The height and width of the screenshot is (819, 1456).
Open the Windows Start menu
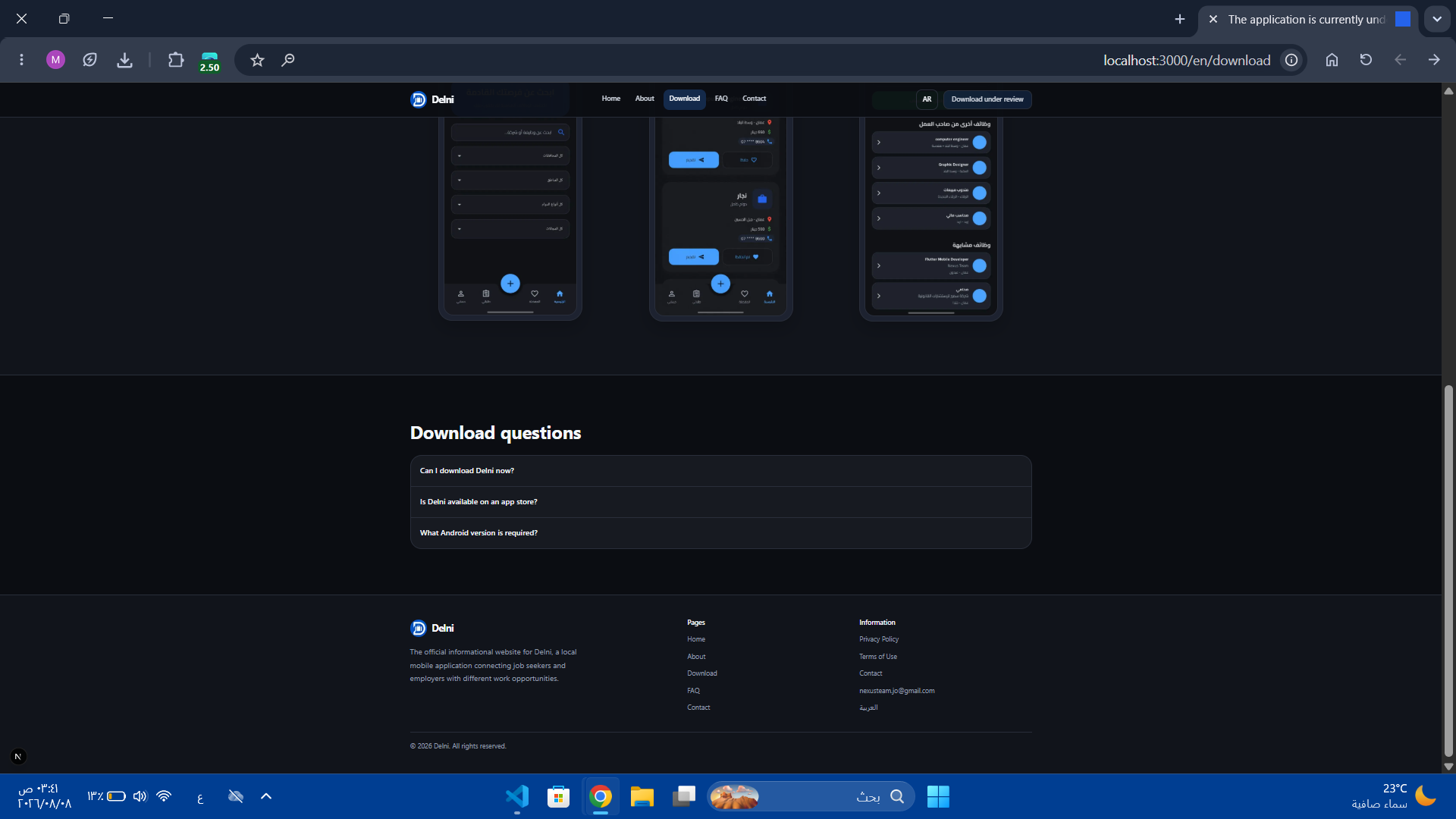(938, 796)
